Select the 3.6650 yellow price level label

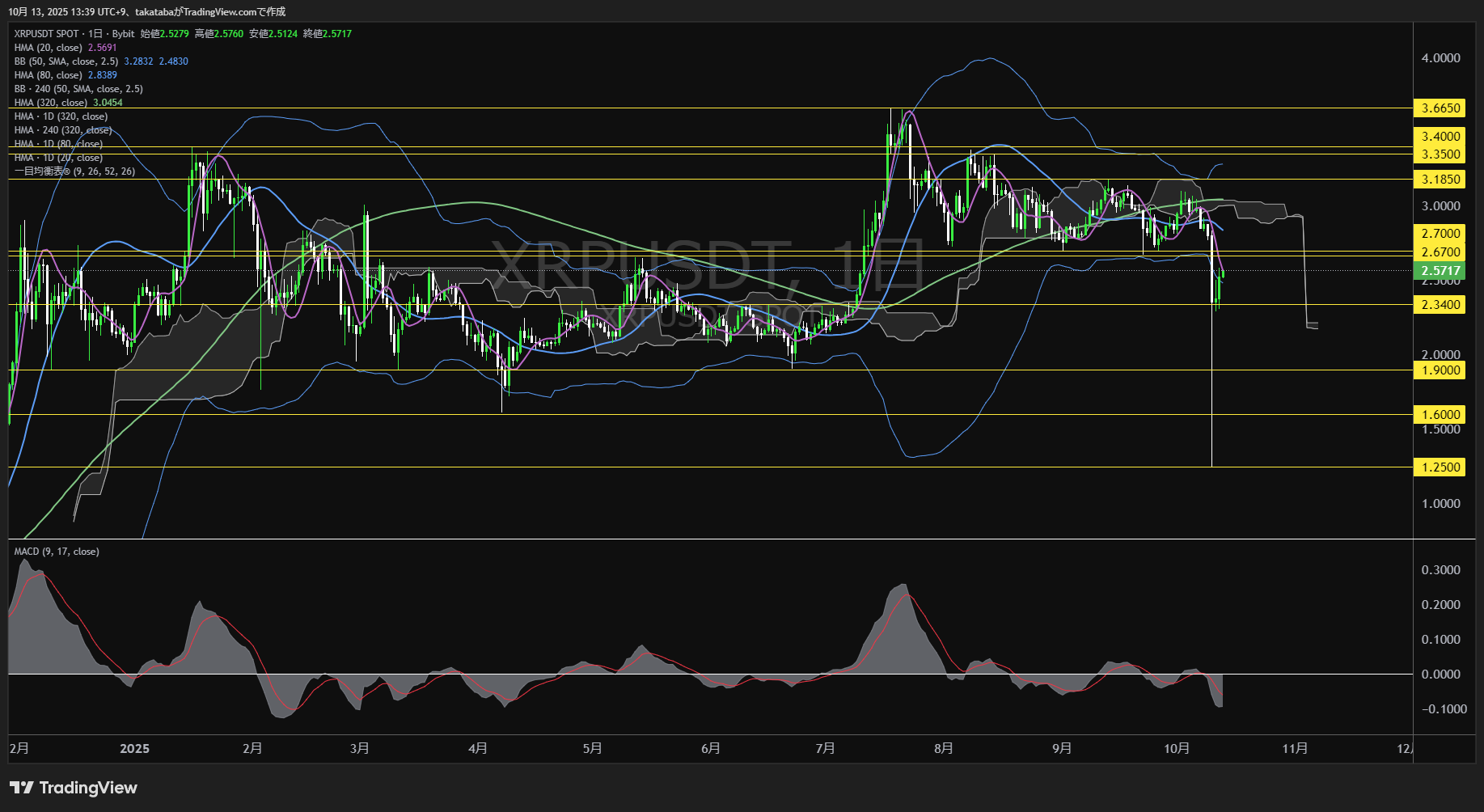[x=1440, y=108]
